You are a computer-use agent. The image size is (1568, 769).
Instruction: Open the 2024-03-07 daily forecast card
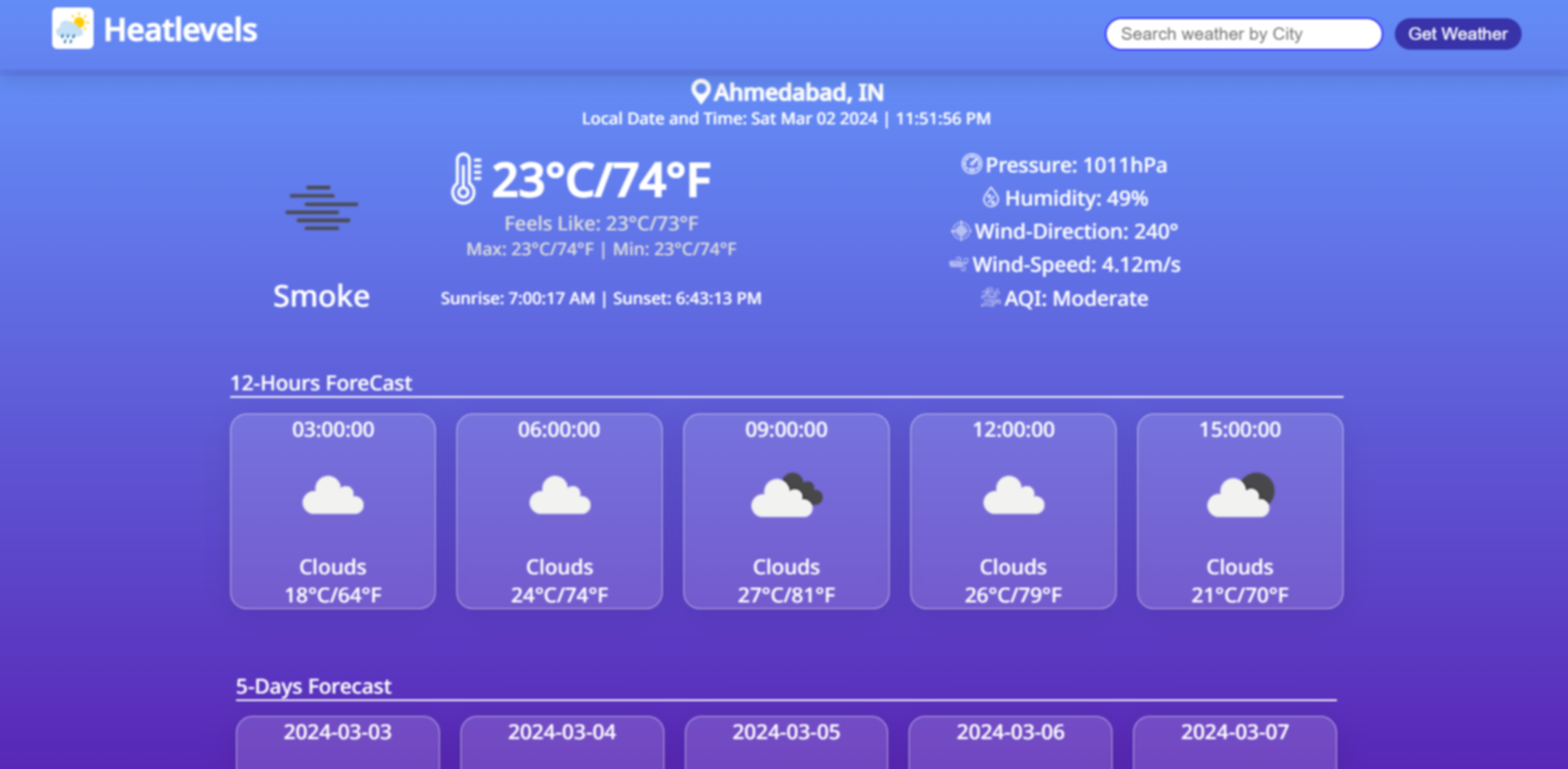[x=1234, y=742]
